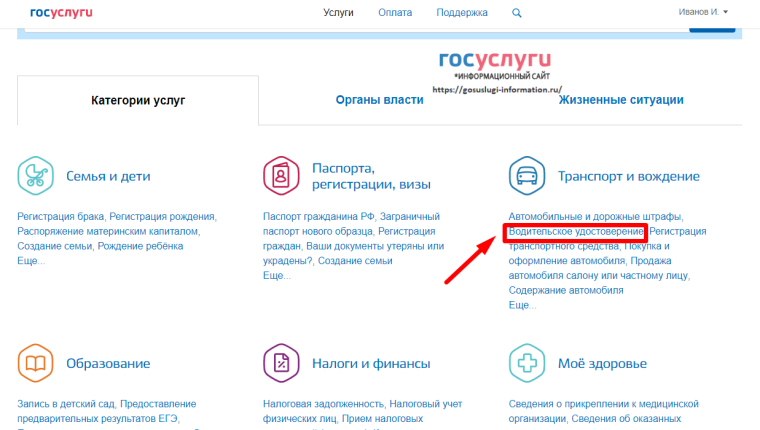Viewport: 760px width, 430px height.
Task: Click Автомобильные и дорожные штрафы link
Action: click(595, 217)
